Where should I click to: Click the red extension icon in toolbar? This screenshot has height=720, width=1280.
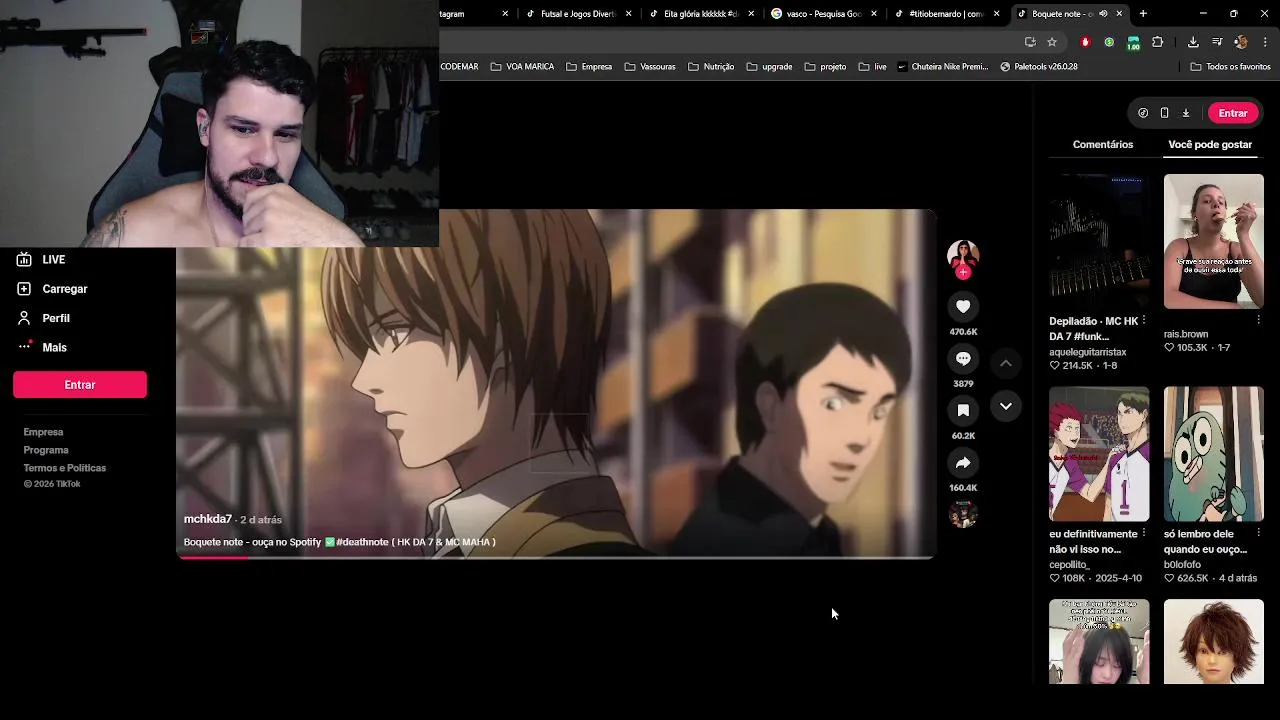(1085, 42)
